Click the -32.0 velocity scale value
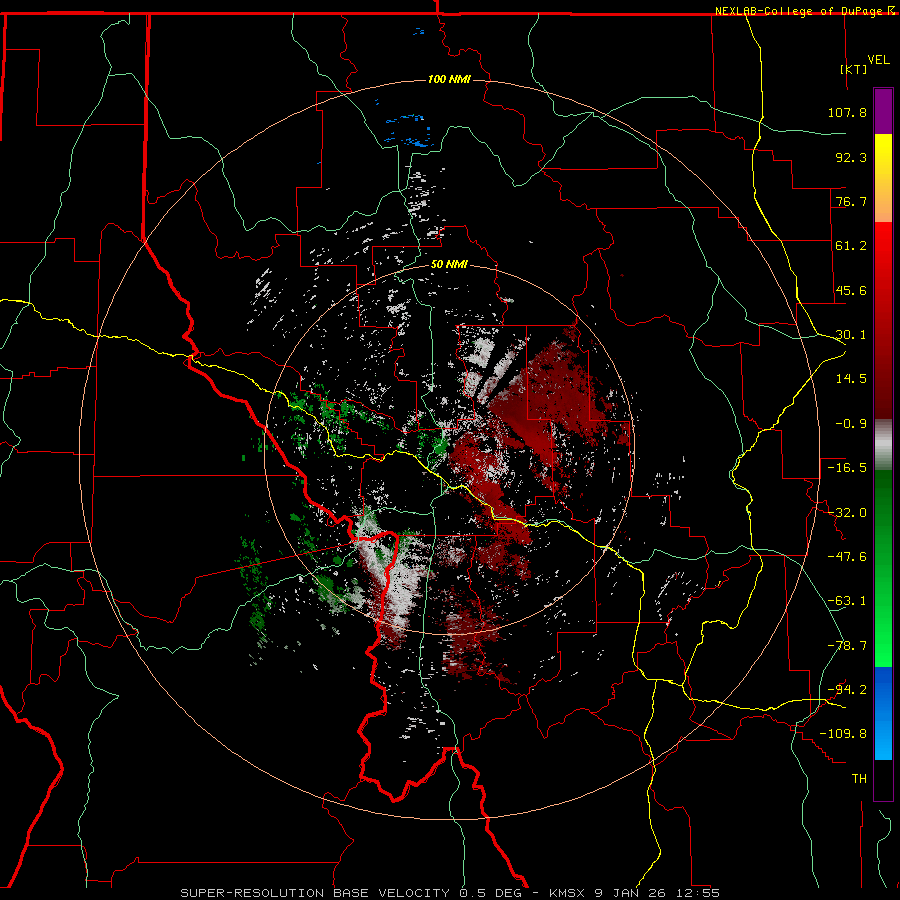The height and width of the screenshot is (900, 900). (847, 513)
